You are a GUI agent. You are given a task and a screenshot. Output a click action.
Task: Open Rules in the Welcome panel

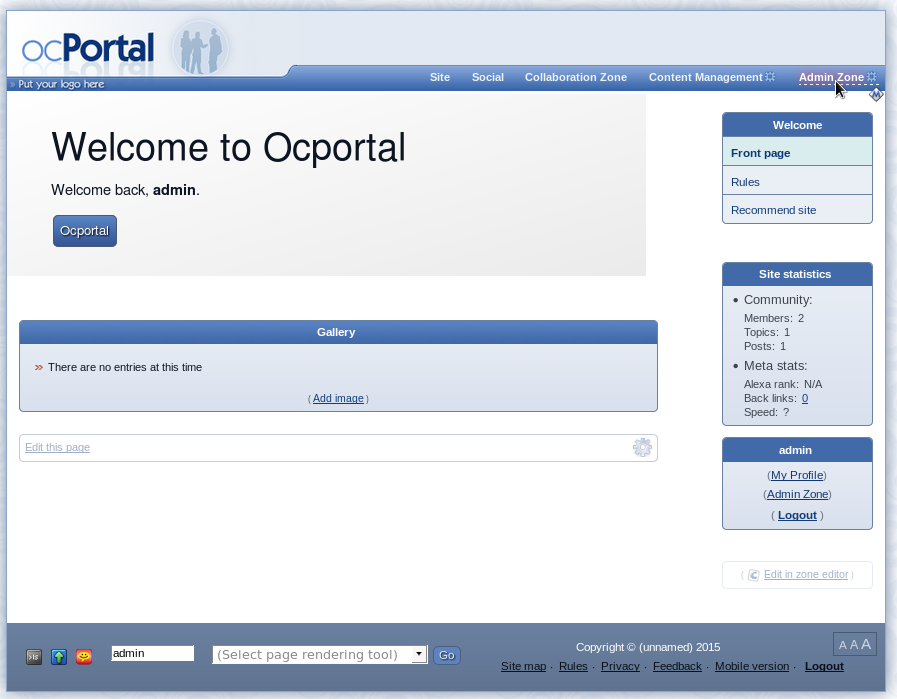(x=745, y=182)
